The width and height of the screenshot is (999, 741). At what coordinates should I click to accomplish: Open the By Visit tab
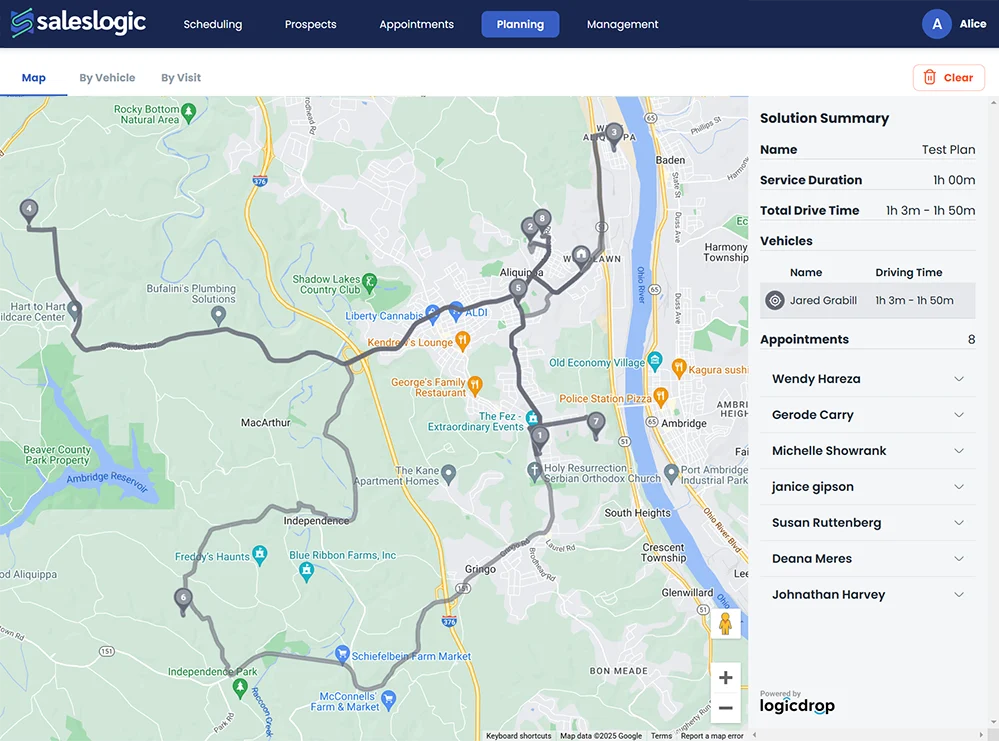click(181, 78)
